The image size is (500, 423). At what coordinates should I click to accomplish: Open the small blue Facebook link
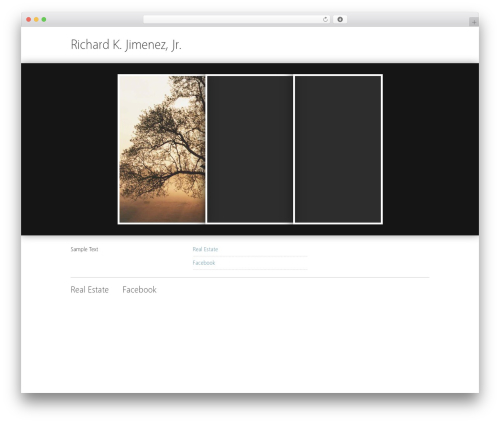(x=204, y=263)
